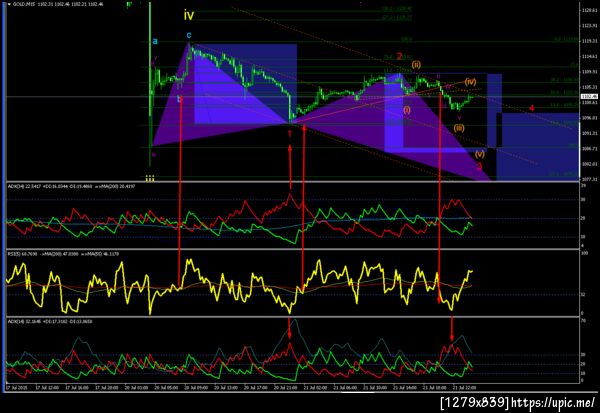Image resolution: width=600 pixels, height=413 pixels.
Task: Click the 1077.31 price at the scale bottom
Action: pos(589,179)
